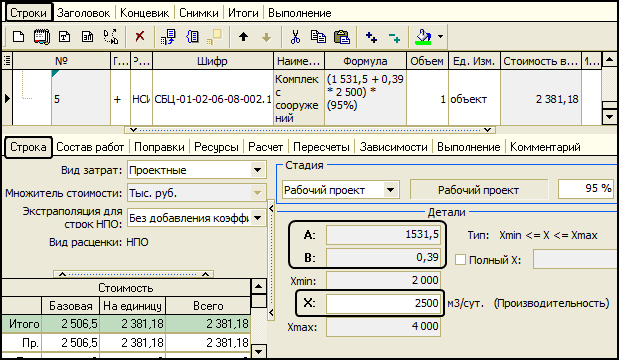Open the Поправки tab
This screenshot has height=360, width=619.
(159, 147)
